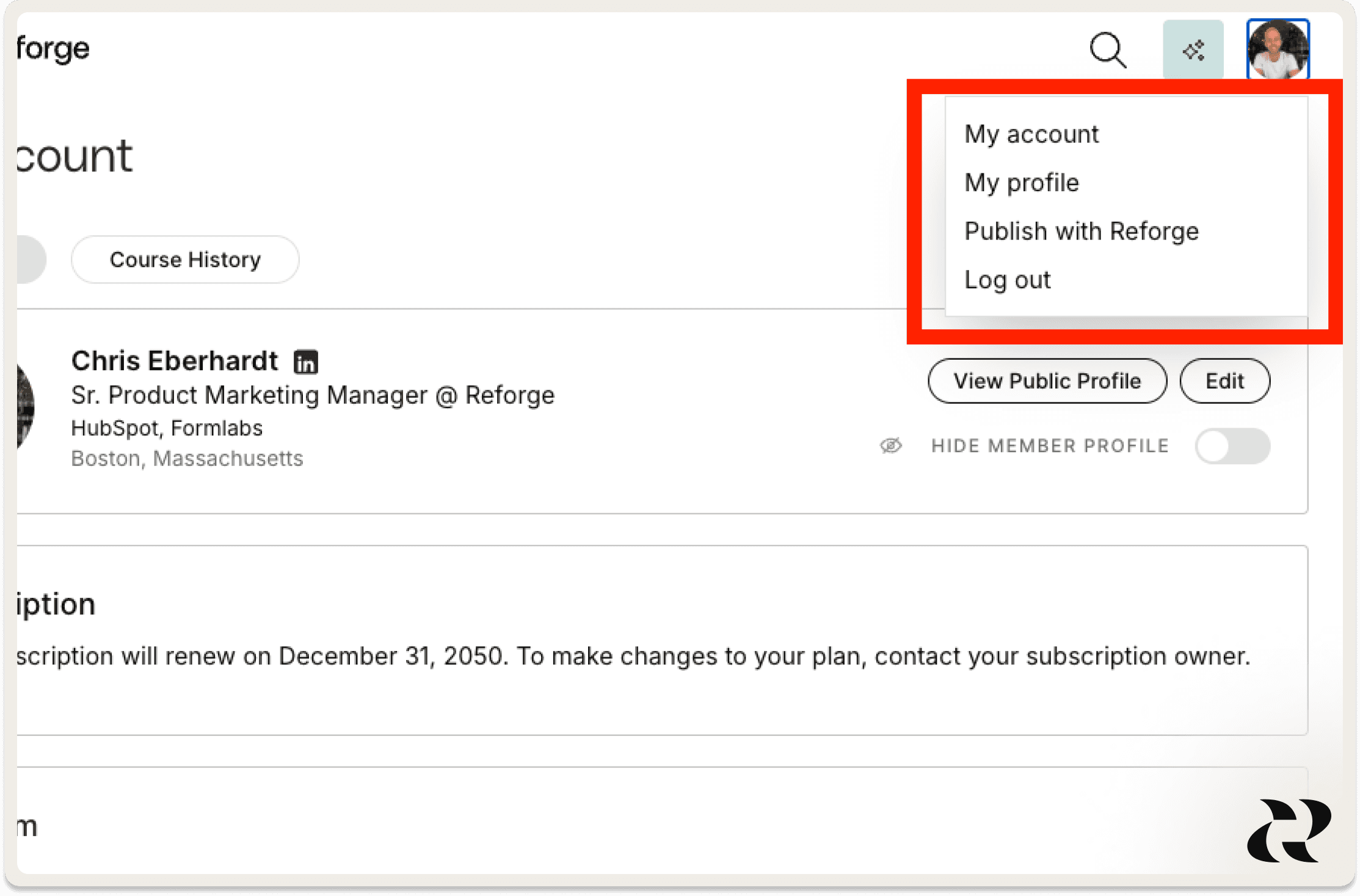
Task: Select My account from dropdown menu
Action: pos(1031,134)
